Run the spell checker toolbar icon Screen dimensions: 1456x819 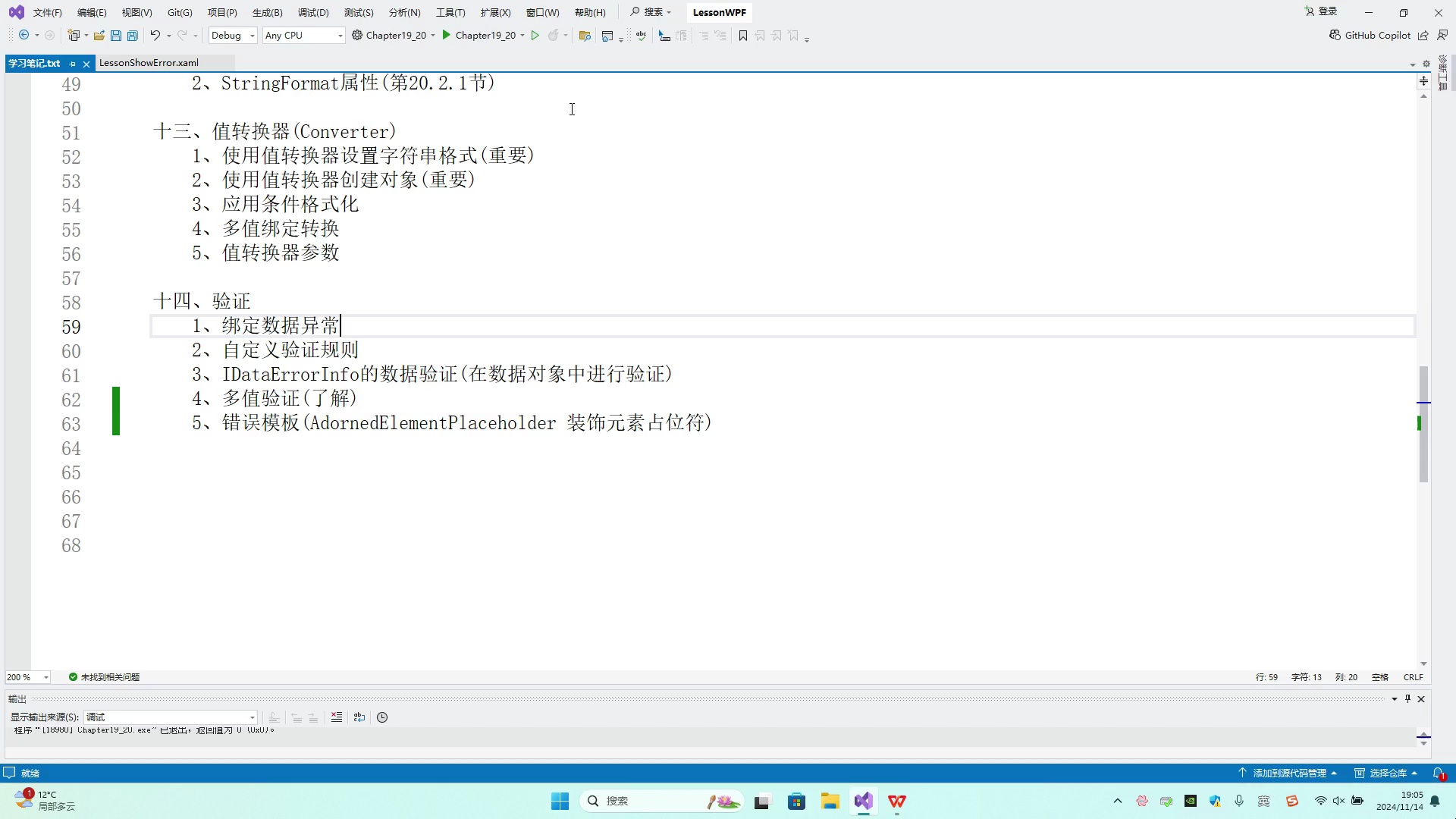coord(641,35)
